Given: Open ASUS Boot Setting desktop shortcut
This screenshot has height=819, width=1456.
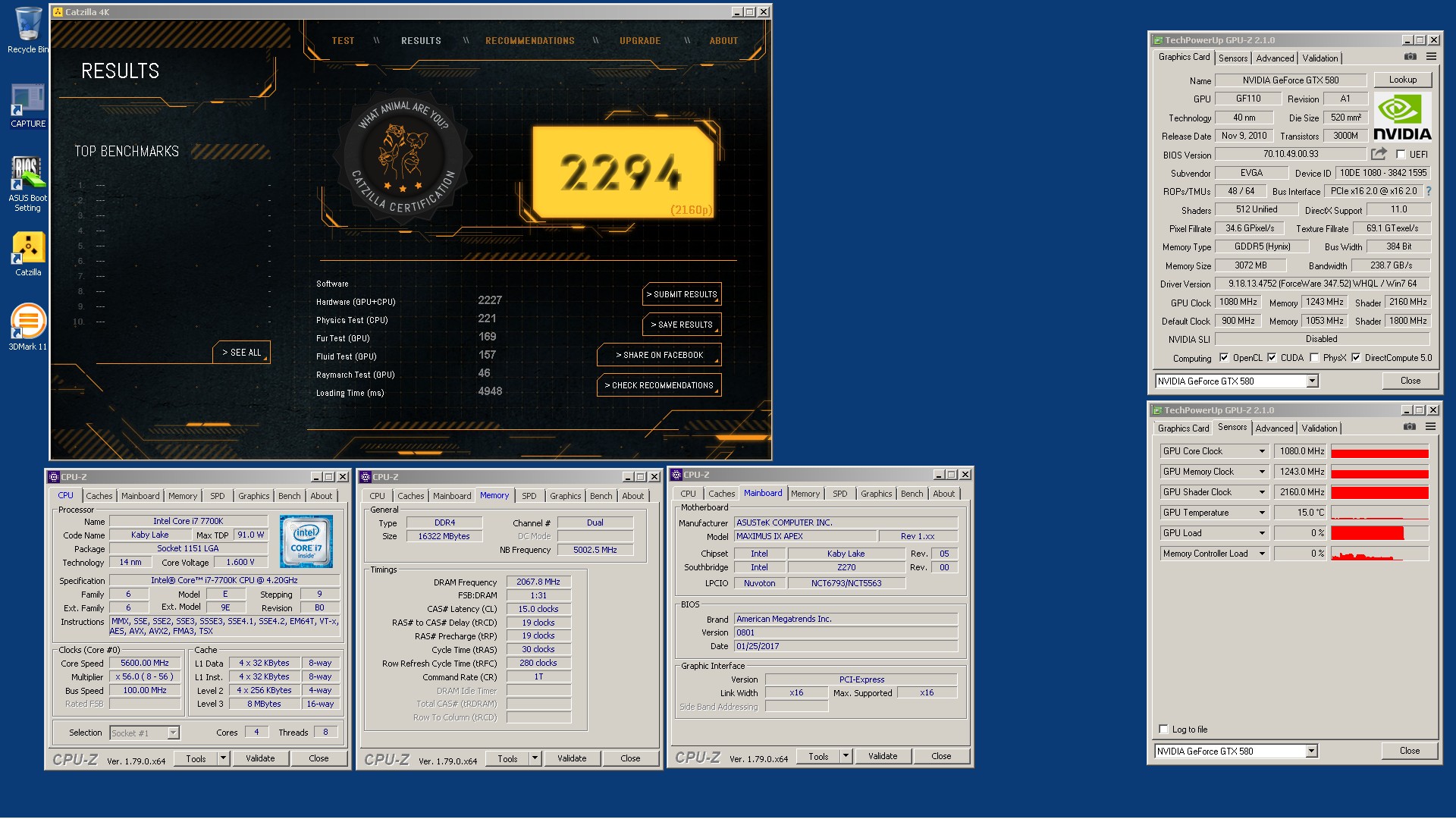Looking at the screenshot, I should pyautogui.click(x=28, y=184).
